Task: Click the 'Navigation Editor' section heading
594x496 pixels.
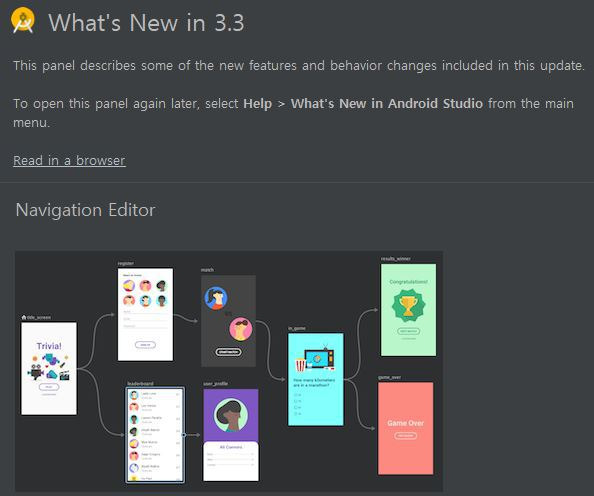Action: point(85,210)
